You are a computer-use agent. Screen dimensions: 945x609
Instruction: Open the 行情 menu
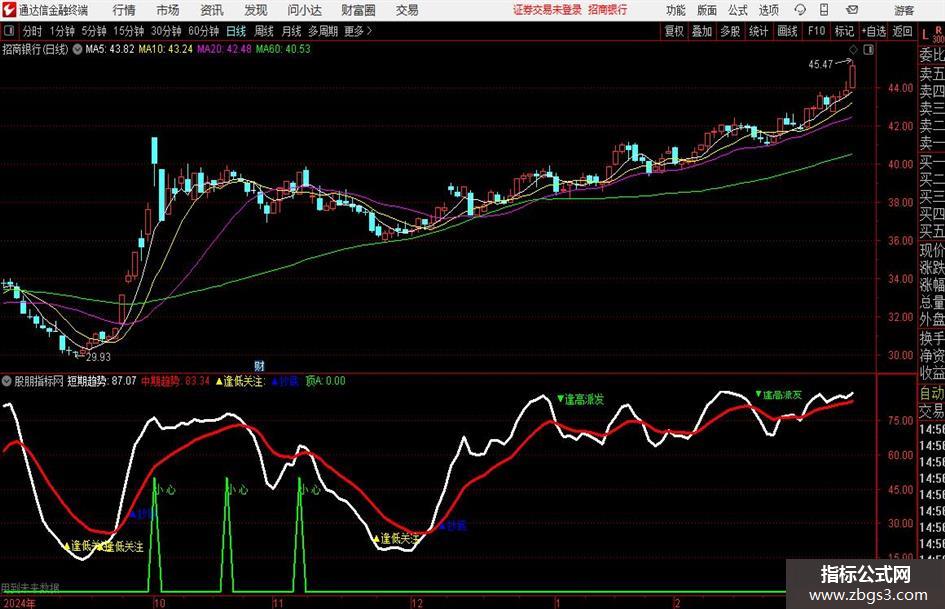pos(124,10)
